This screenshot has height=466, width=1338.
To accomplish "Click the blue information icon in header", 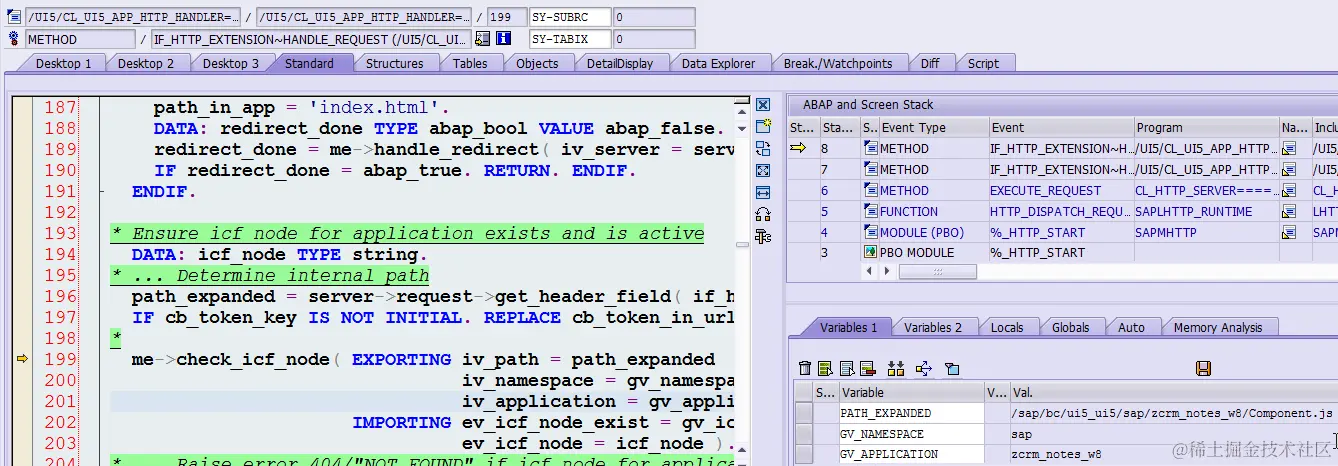I will 504,39.
